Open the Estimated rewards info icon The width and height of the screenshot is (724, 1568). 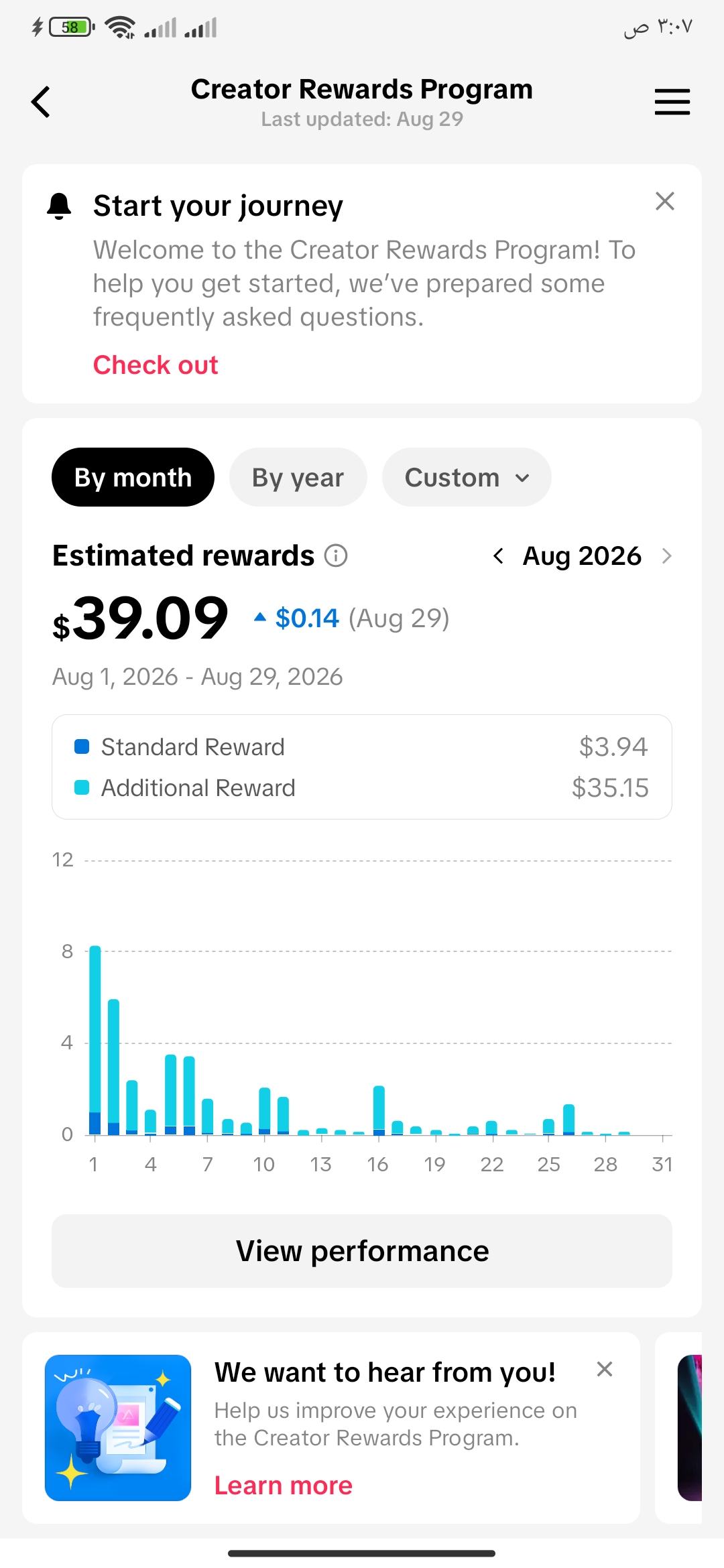[x=336, y=556]
